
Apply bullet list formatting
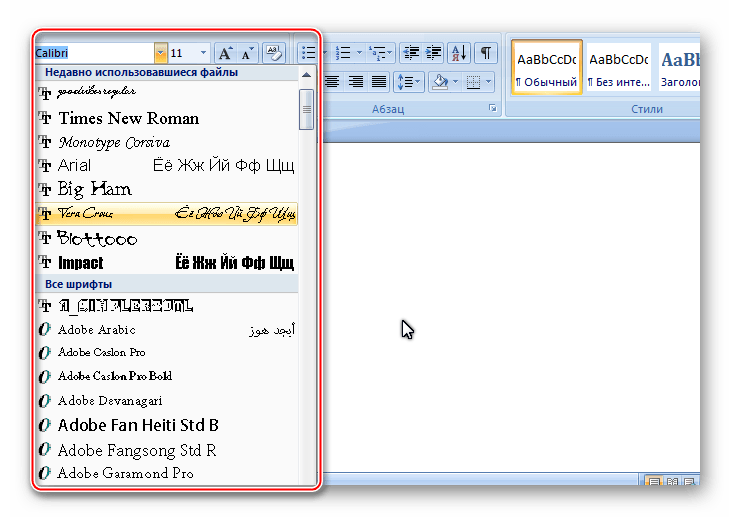click(308, 53)
